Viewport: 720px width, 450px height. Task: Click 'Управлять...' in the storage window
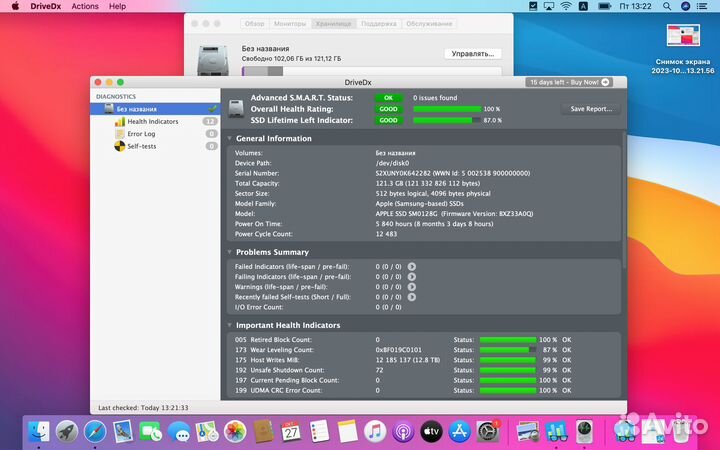[472, 54]
